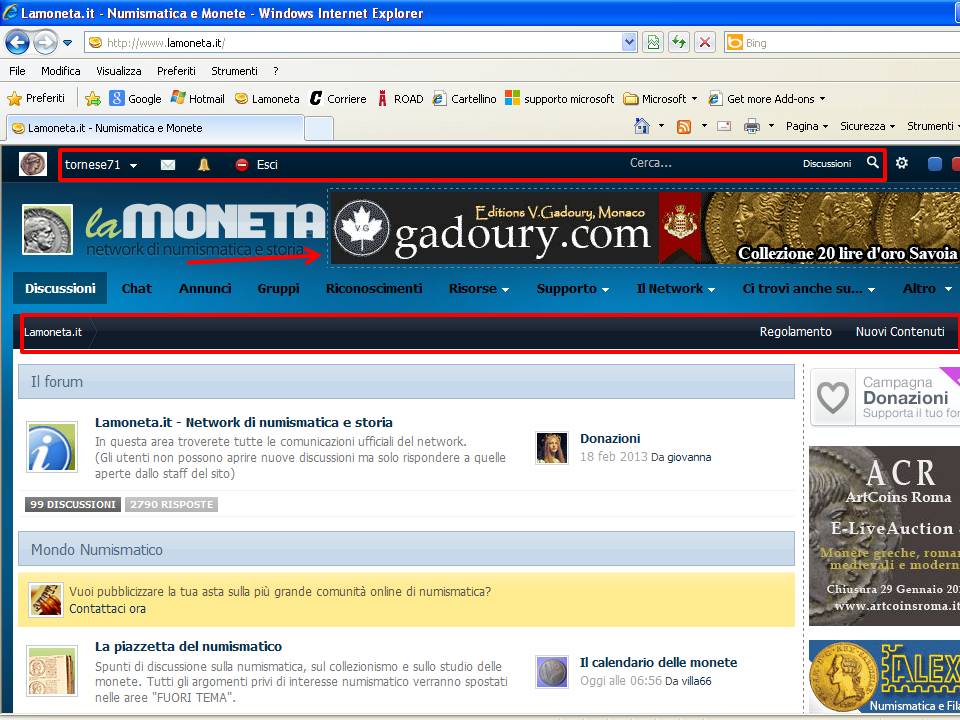Click the Home page icon

click(642, 126)
